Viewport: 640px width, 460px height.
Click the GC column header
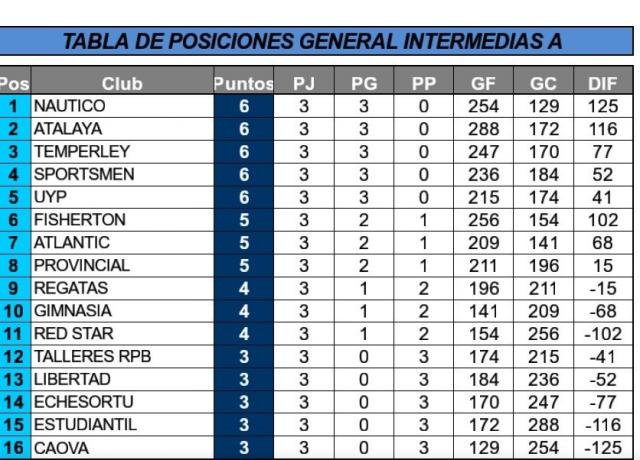[543, 83]
